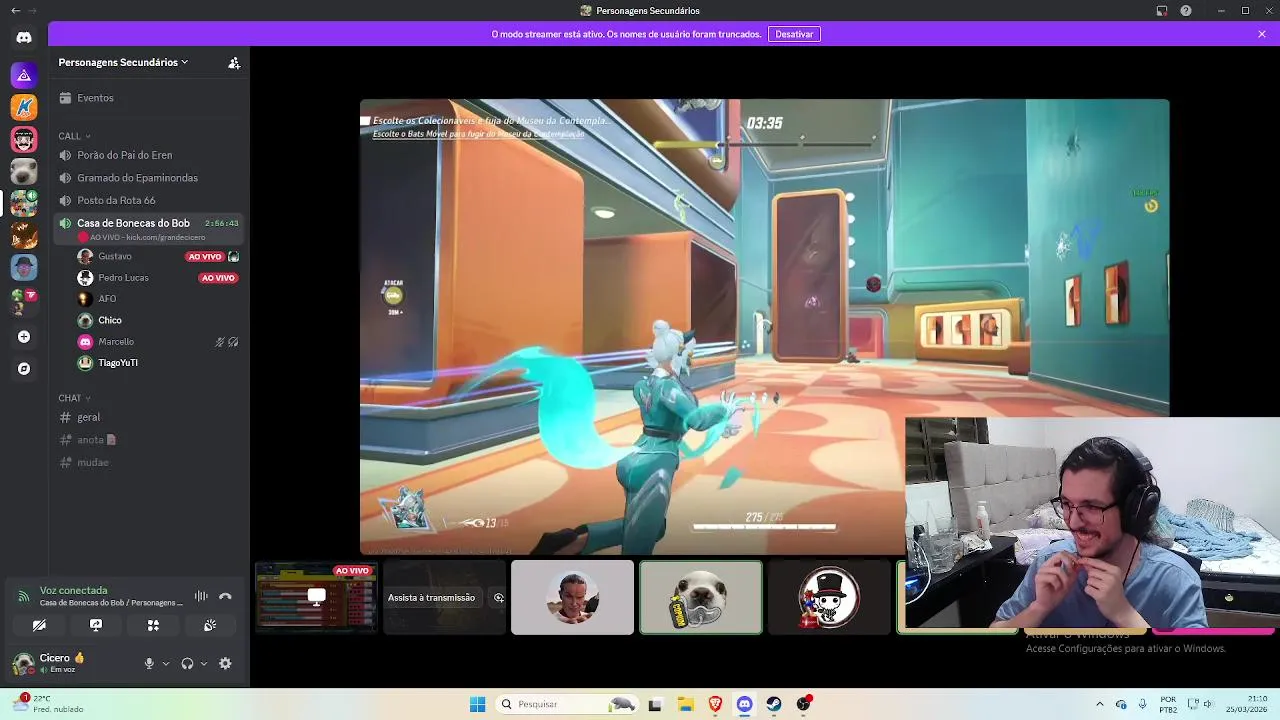Open noise suppression waveform icon

[x=201, y=596]
